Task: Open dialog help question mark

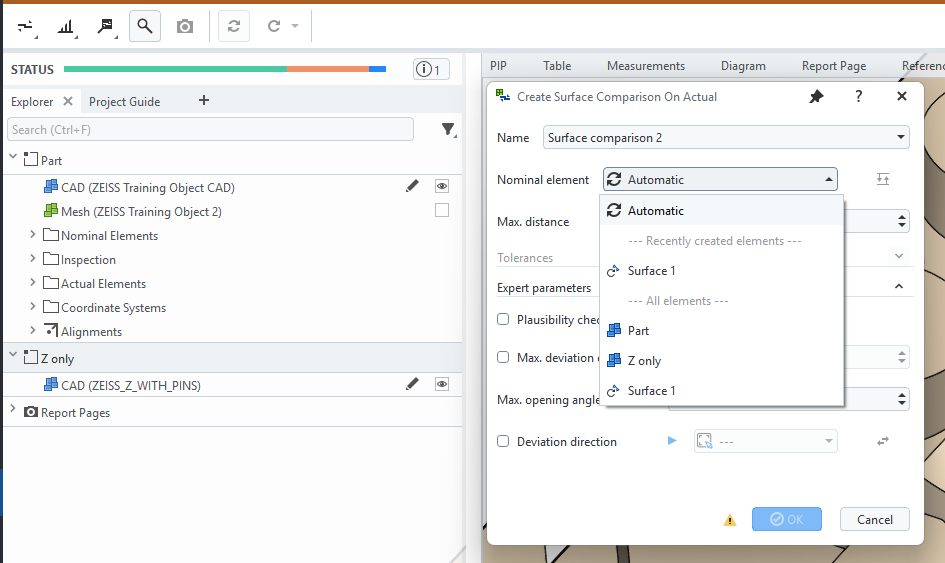Action: [x=858, y=97]
